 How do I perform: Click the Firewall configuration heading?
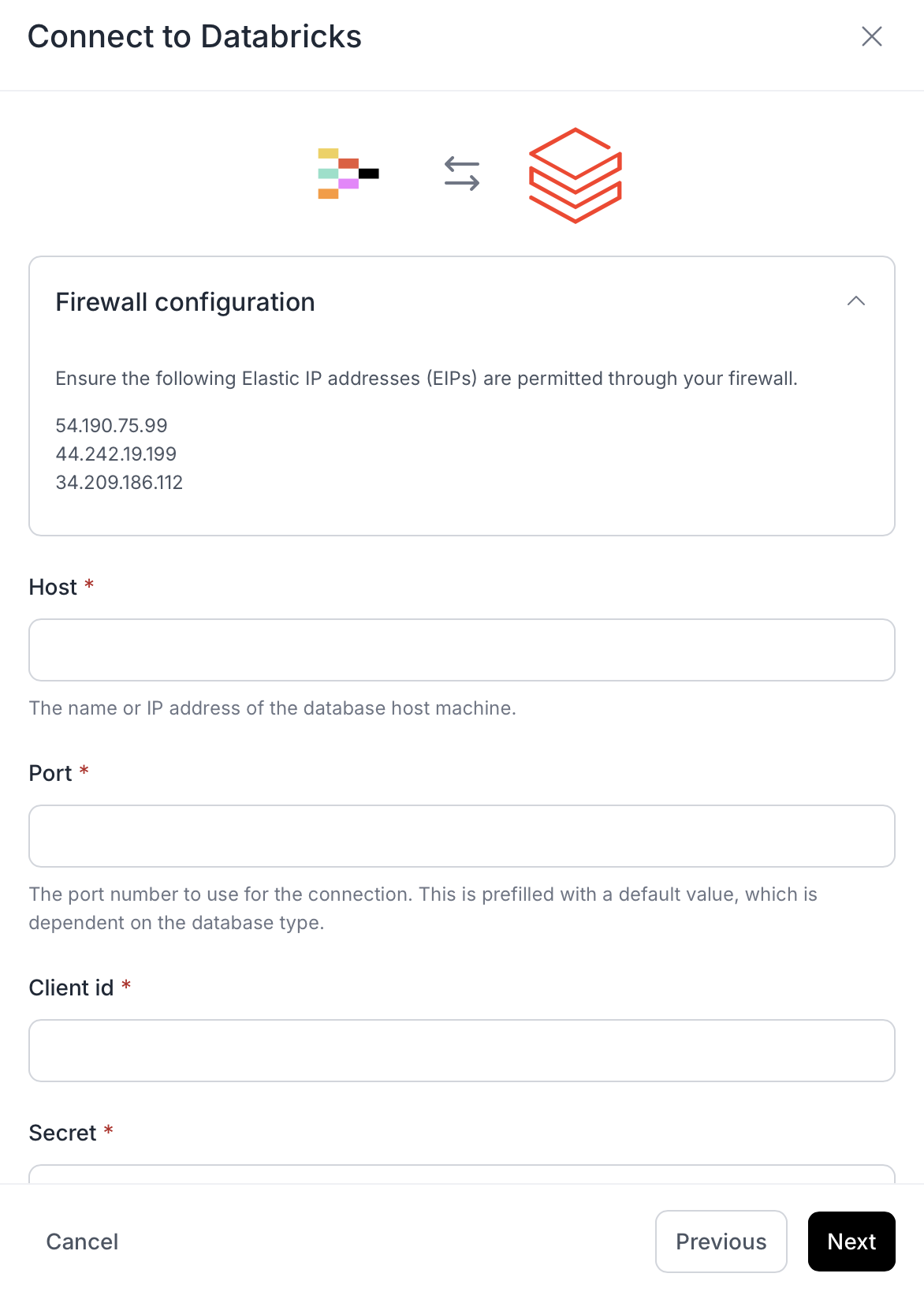coord(185,302)
